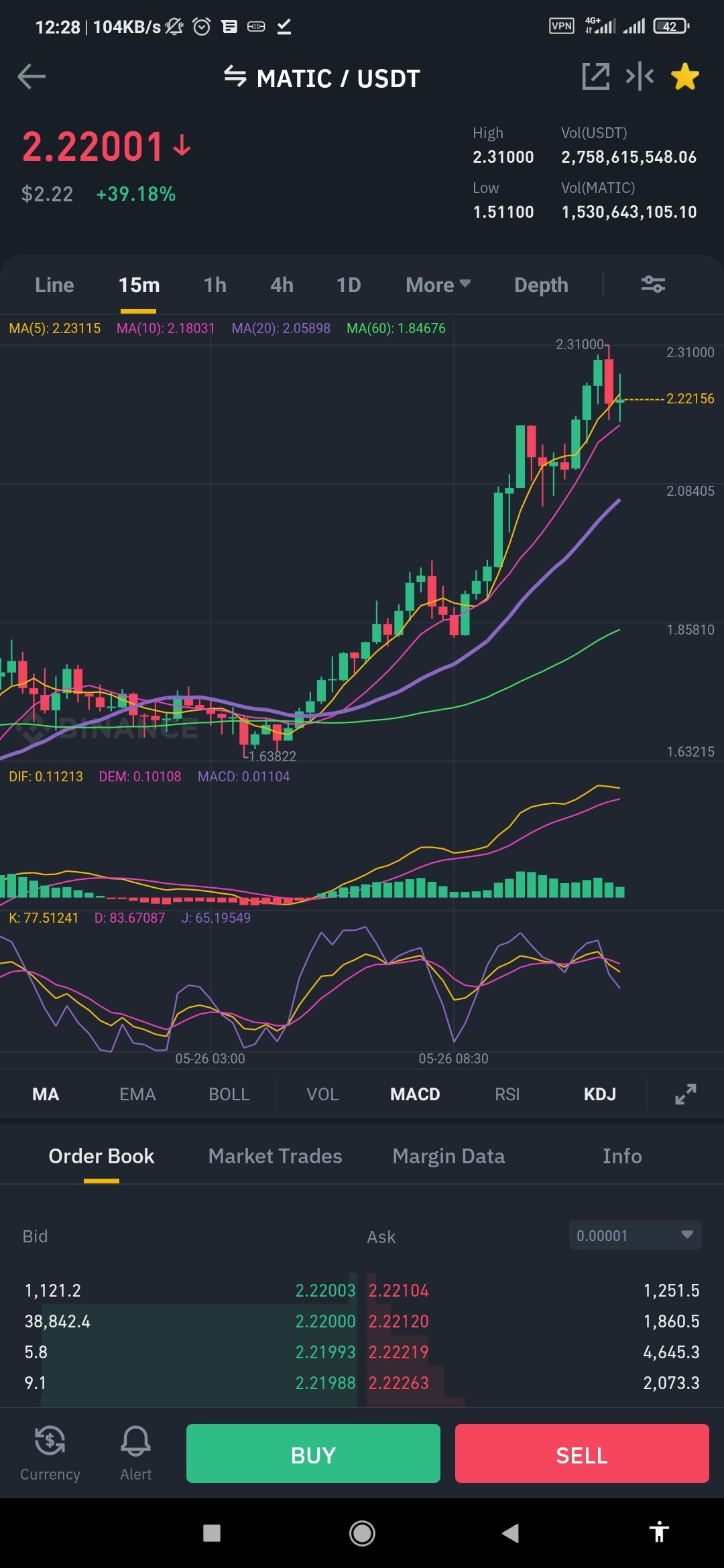The height and width of the screenshot is (1568, 724).
Task: Open the share/export chart icon
Action: [x=595, y=76]
